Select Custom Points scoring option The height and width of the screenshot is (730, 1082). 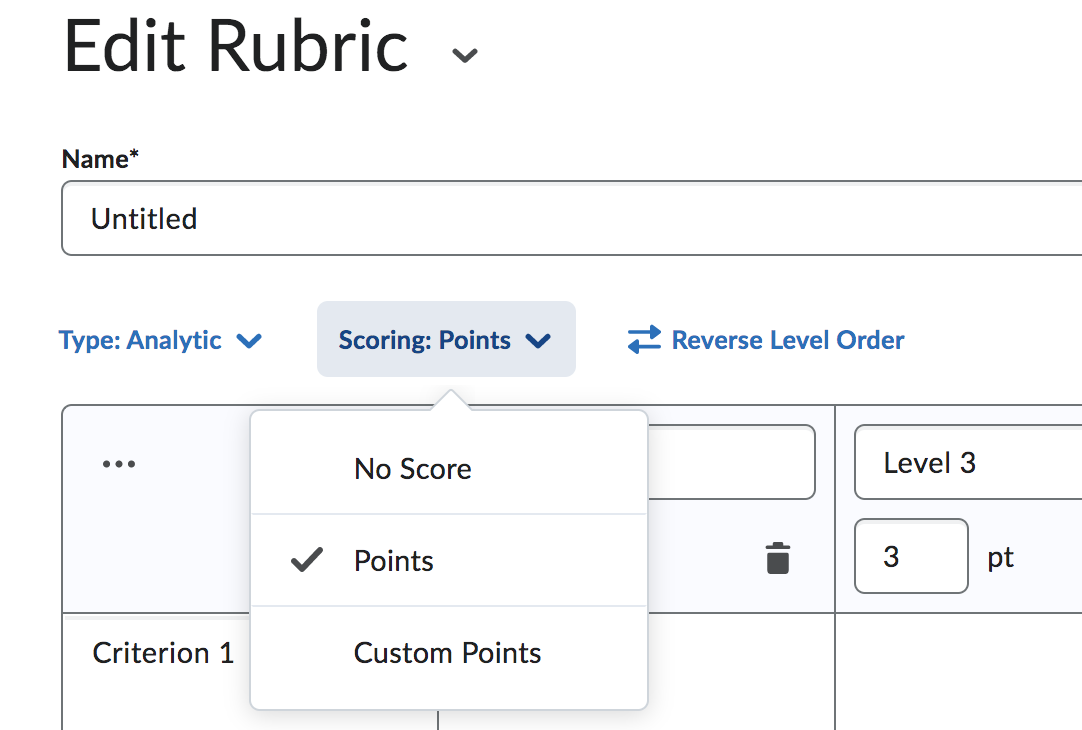click(447, 653)
